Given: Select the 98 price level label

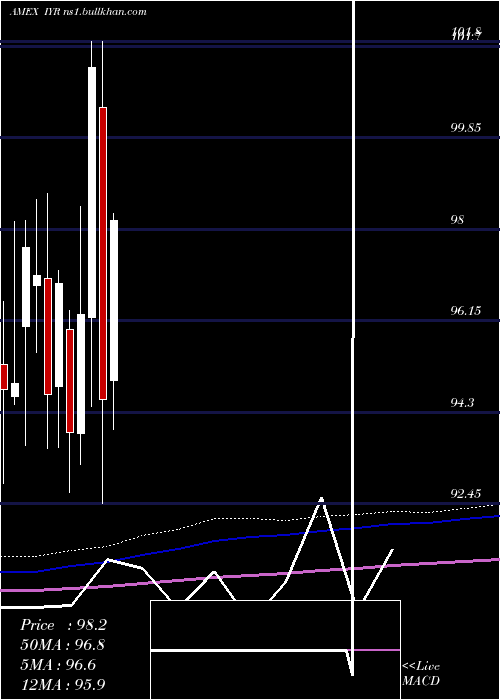Looking at the screenshot, I should [x=458, y=220].
